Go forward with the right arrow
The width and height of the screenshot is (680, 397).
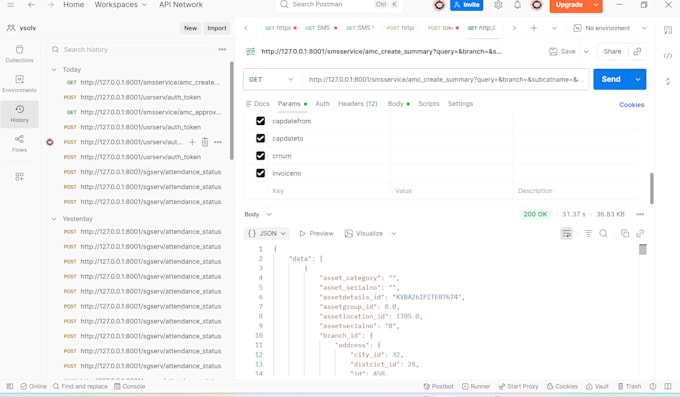(x=50, y=5)
